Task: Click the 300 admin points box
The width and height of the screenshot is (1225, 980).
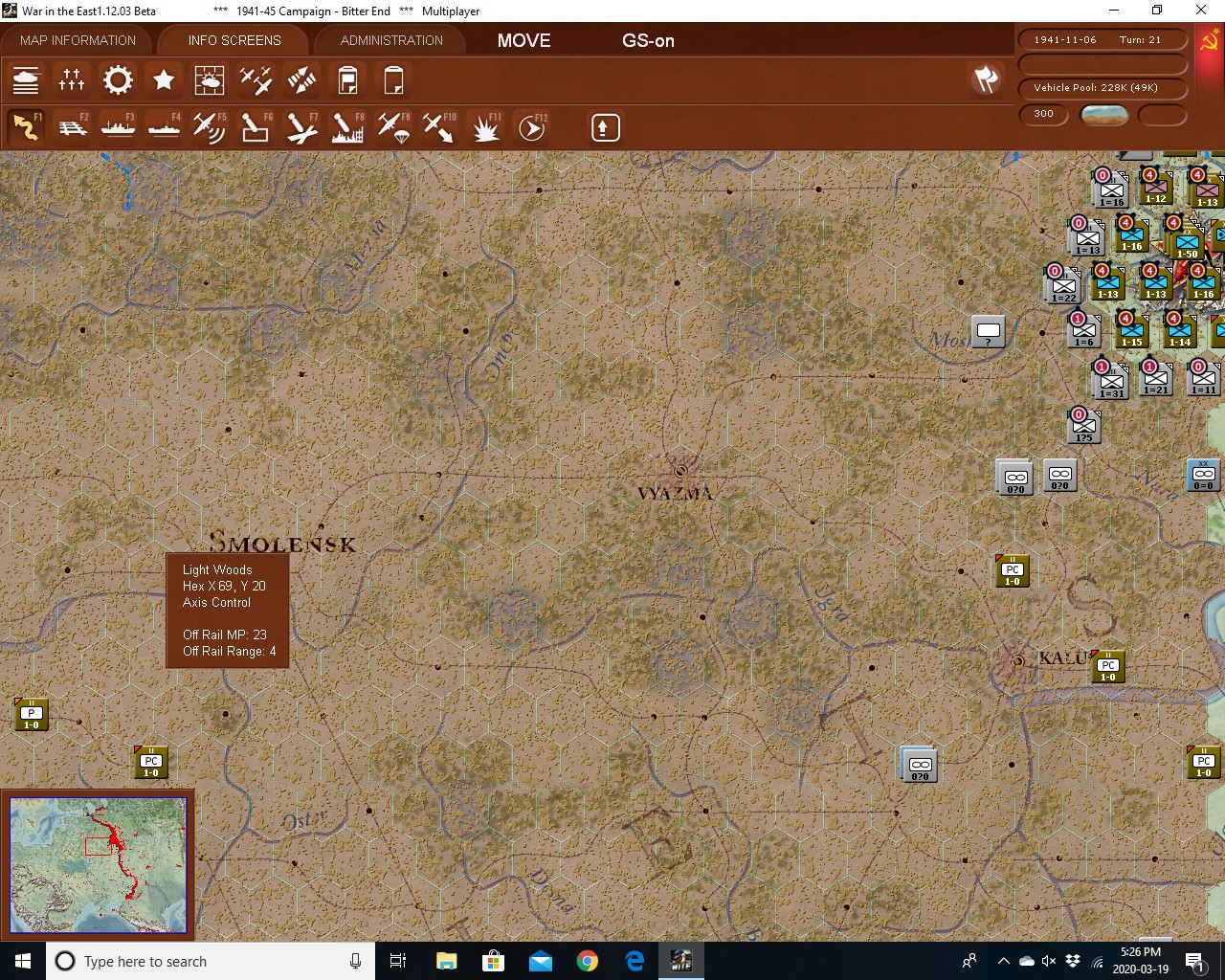Action: (x=1044, y=114)
